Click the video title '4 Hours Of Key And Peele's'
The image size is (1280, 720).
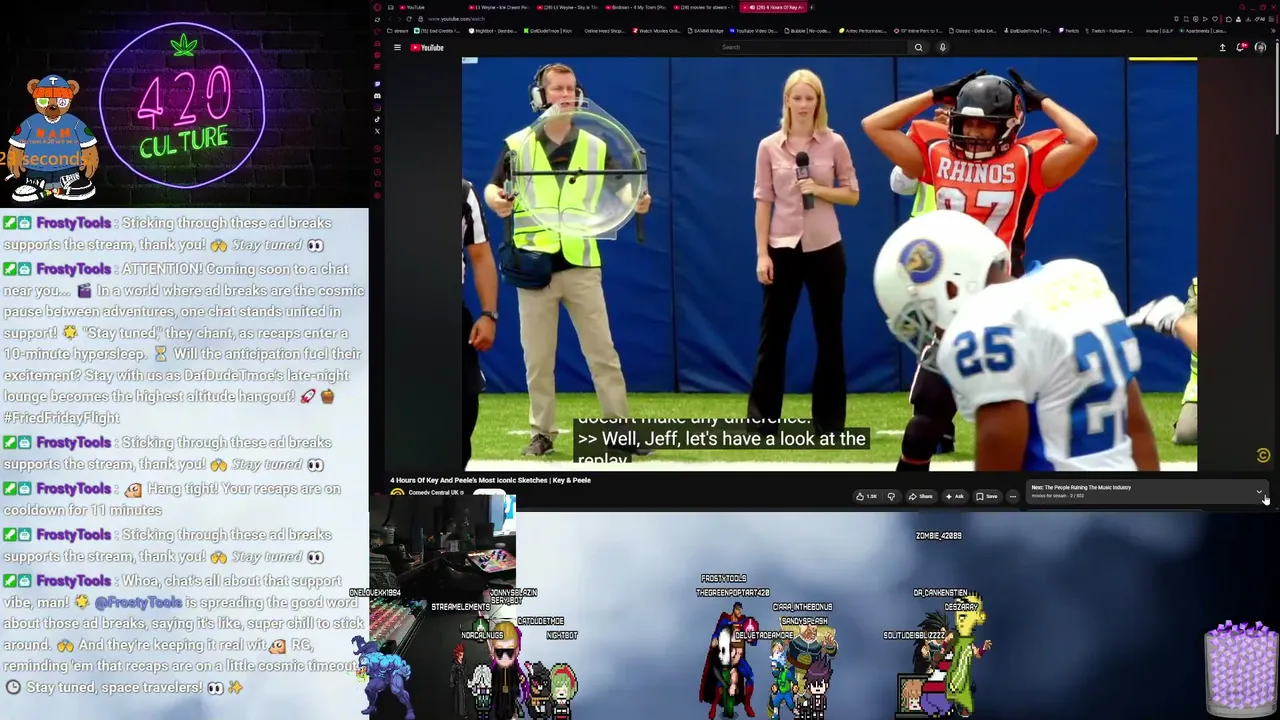[x=490, y=480]
